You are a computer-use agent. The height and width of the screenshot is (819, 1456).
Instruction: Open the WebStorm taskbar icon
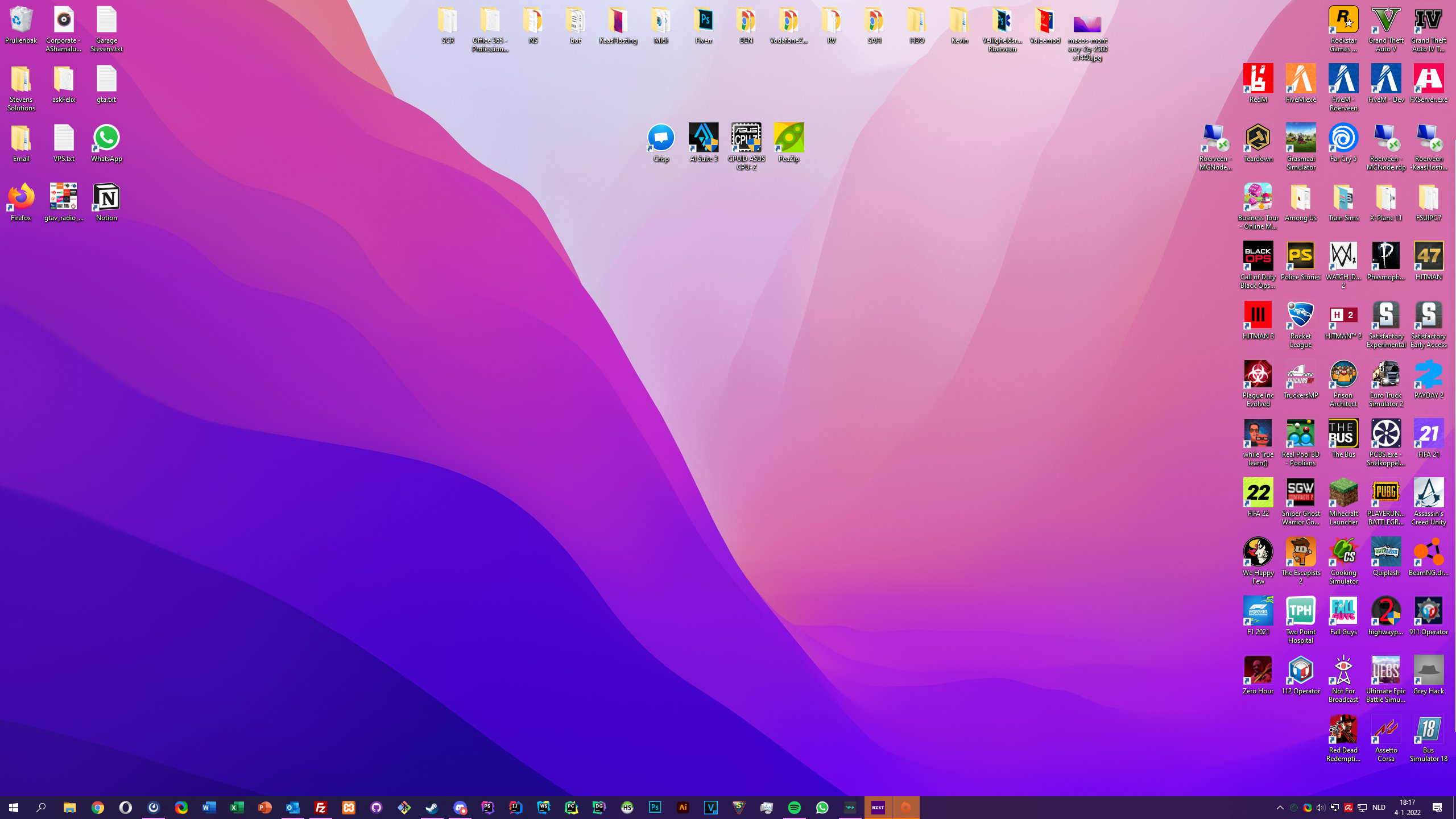click(x=543, y=808)
